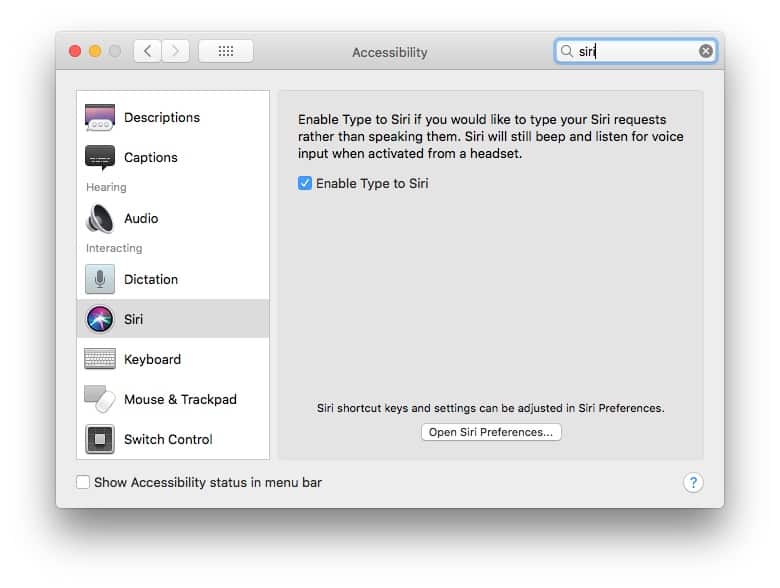This screenshot has height=588, width=780.
Task: Open the Audio speaker icon
Action: [x=100, y=219]
